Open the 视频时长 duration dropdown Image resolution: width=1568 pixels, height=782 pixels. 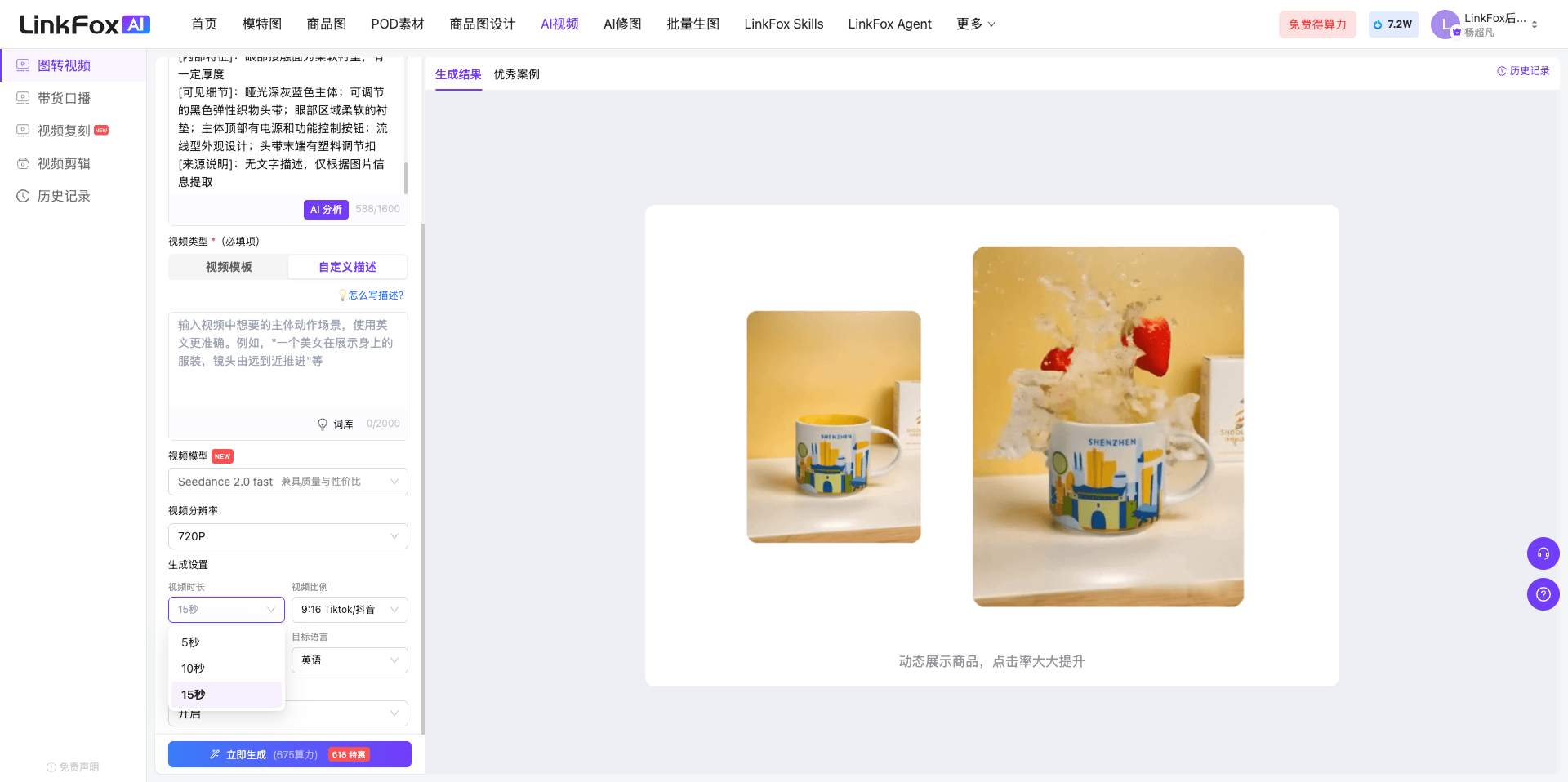coord(226,610)
